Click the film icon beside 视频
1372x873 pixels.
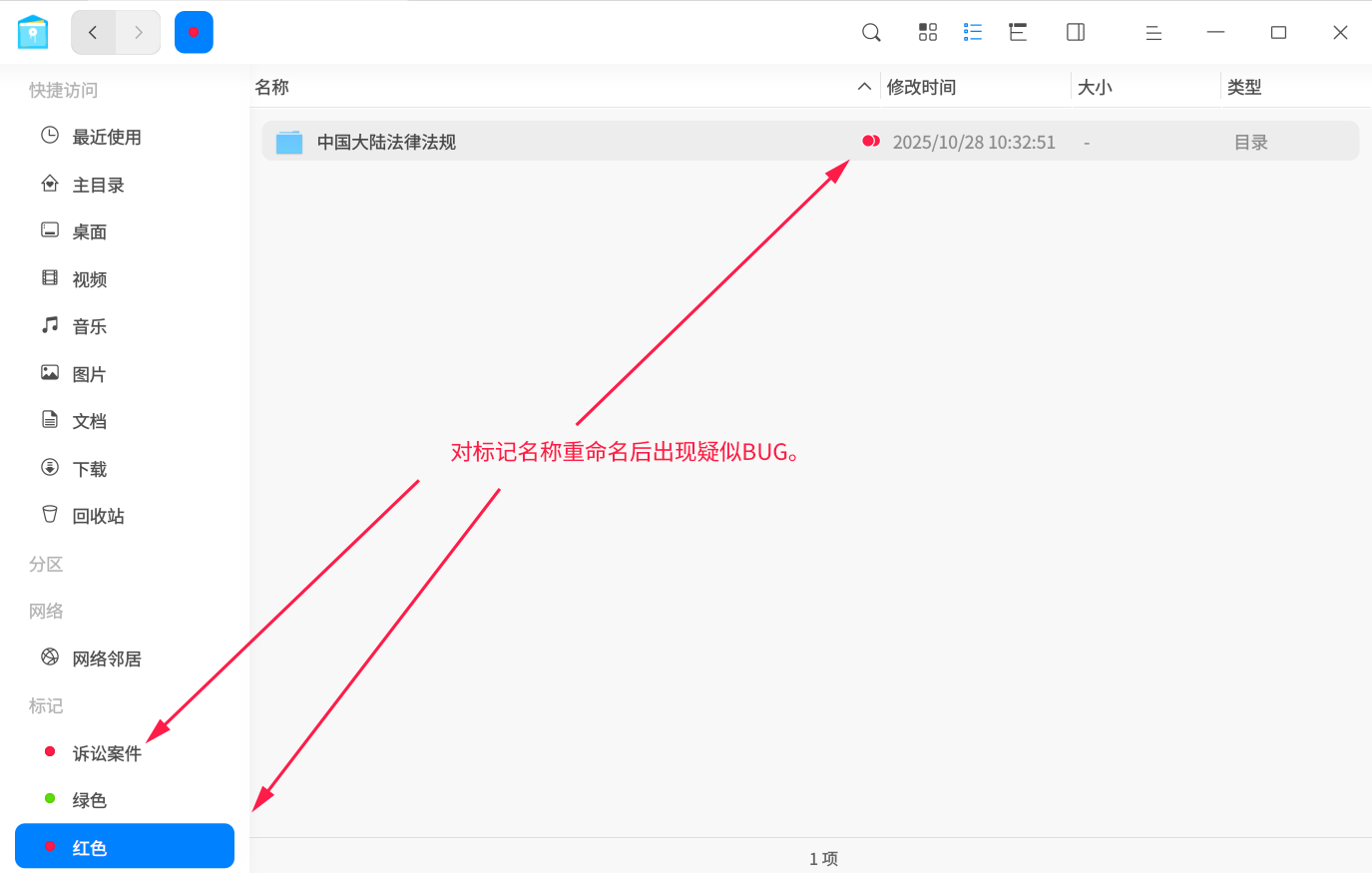click(50, 277)
